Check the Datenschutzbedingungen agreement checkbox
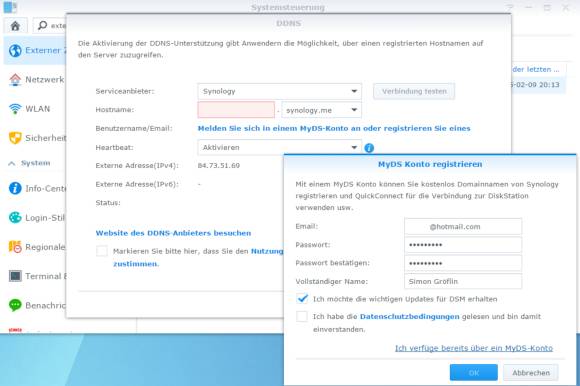580x386 pixels. click(302, 316)
